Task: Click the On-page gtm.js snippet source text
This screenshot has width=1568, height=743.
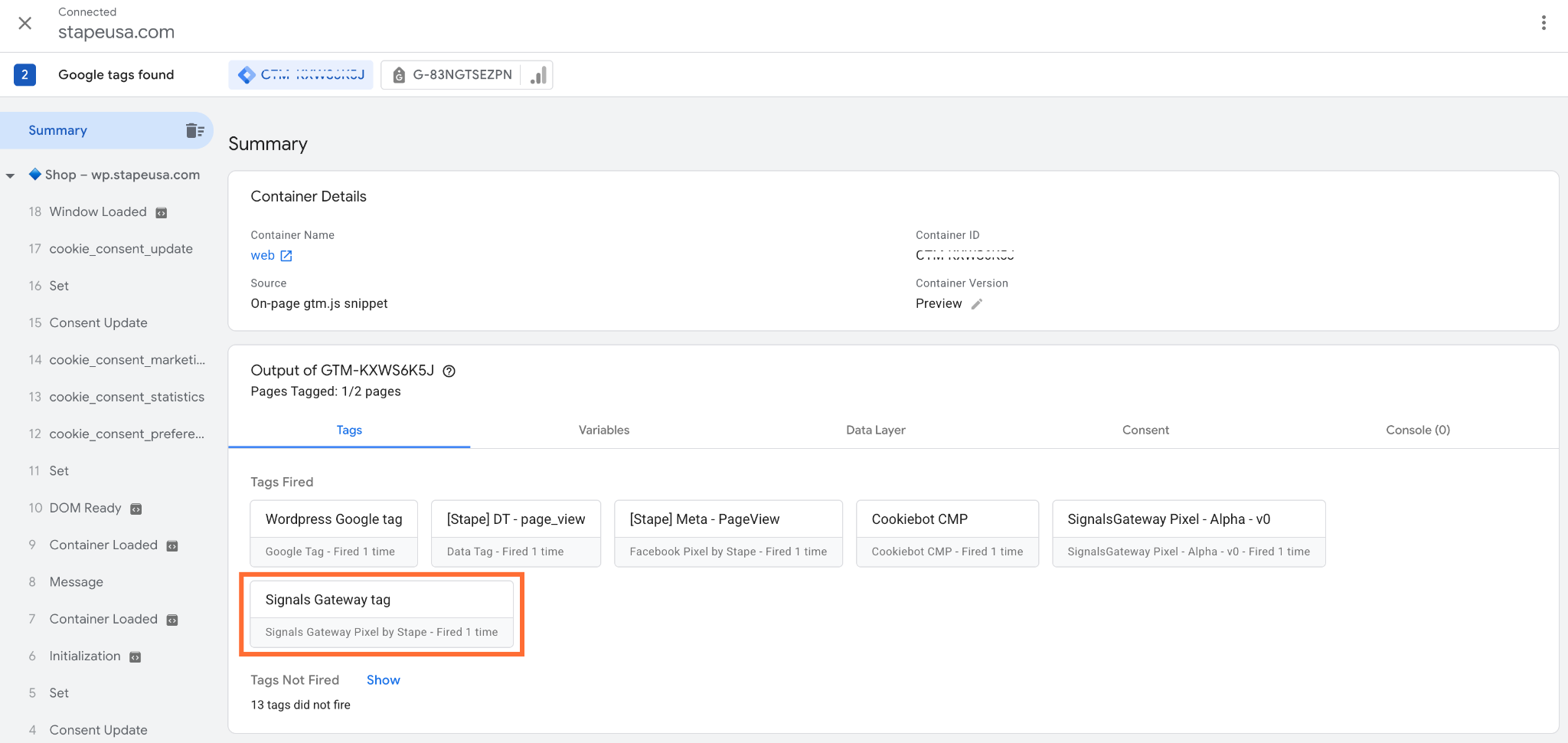Action: click(319, 304)
